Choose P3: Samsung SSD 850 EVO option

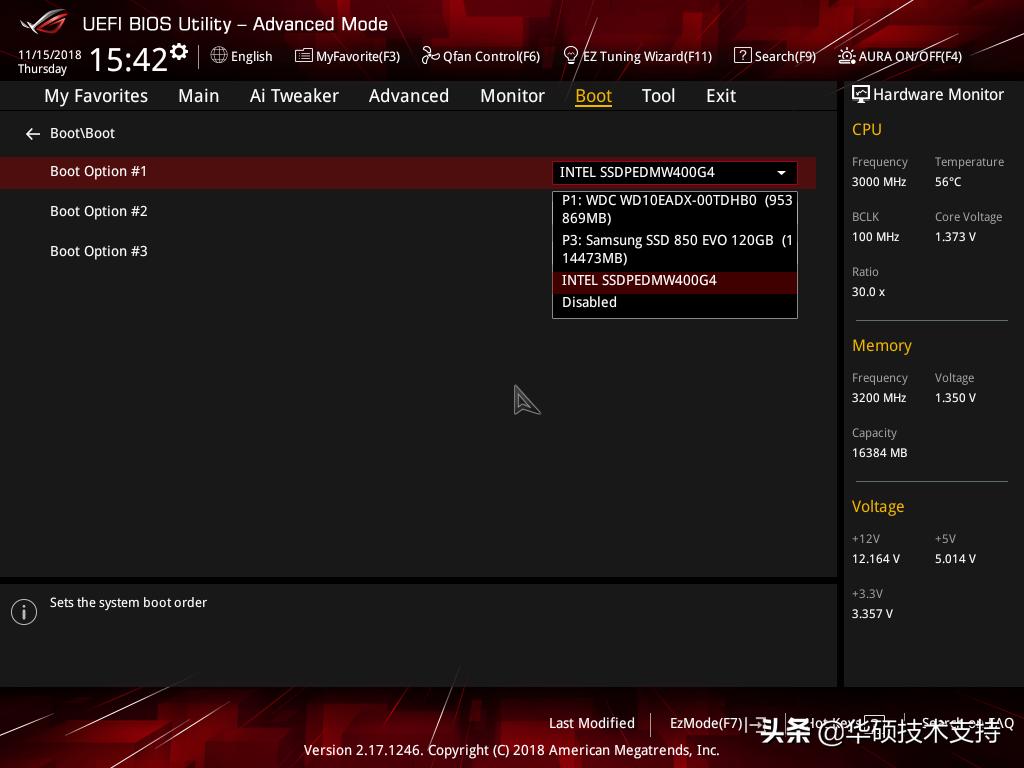pos(675,249)
